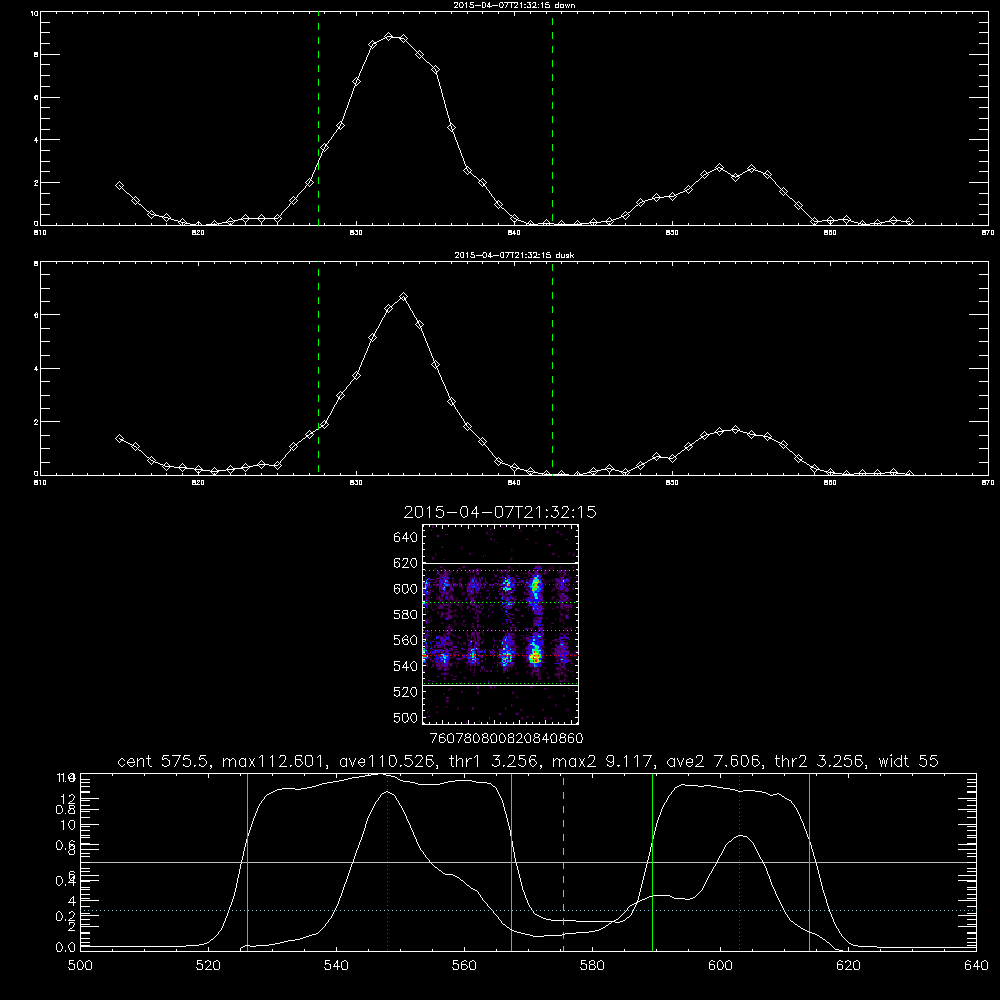Click the secondary double peak on dawn curve
Screen dimensions: 1000x1000
735,171
